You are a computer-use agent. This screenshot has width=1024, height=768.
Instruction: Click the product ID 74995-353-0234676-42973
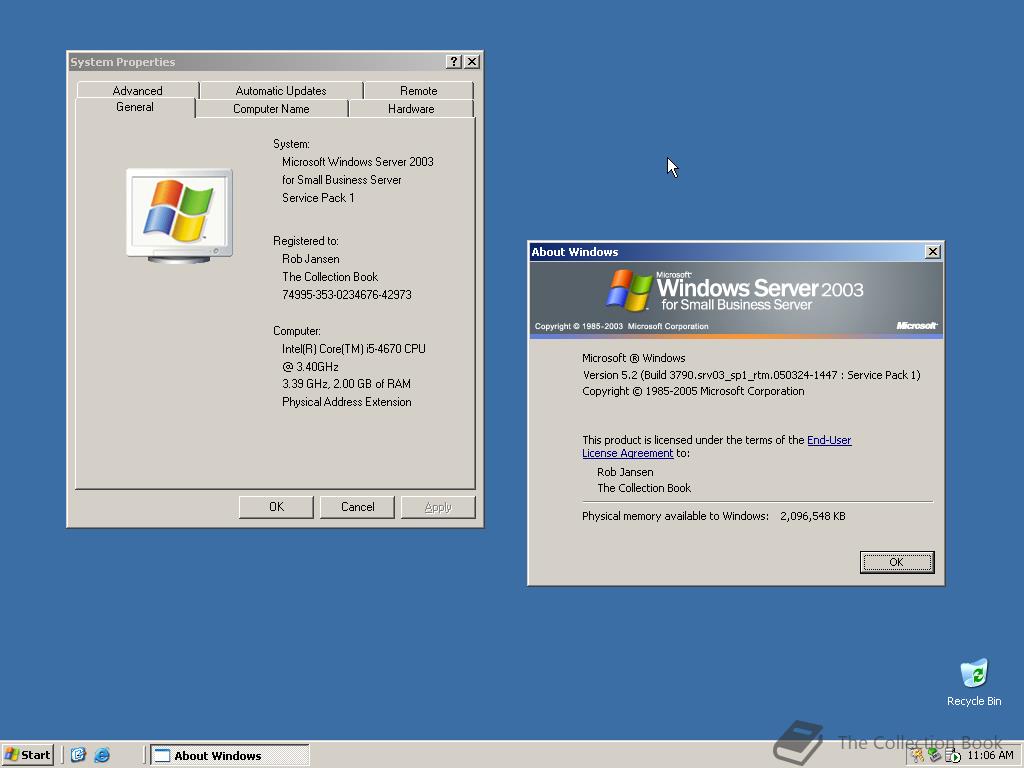pos(347,295)
